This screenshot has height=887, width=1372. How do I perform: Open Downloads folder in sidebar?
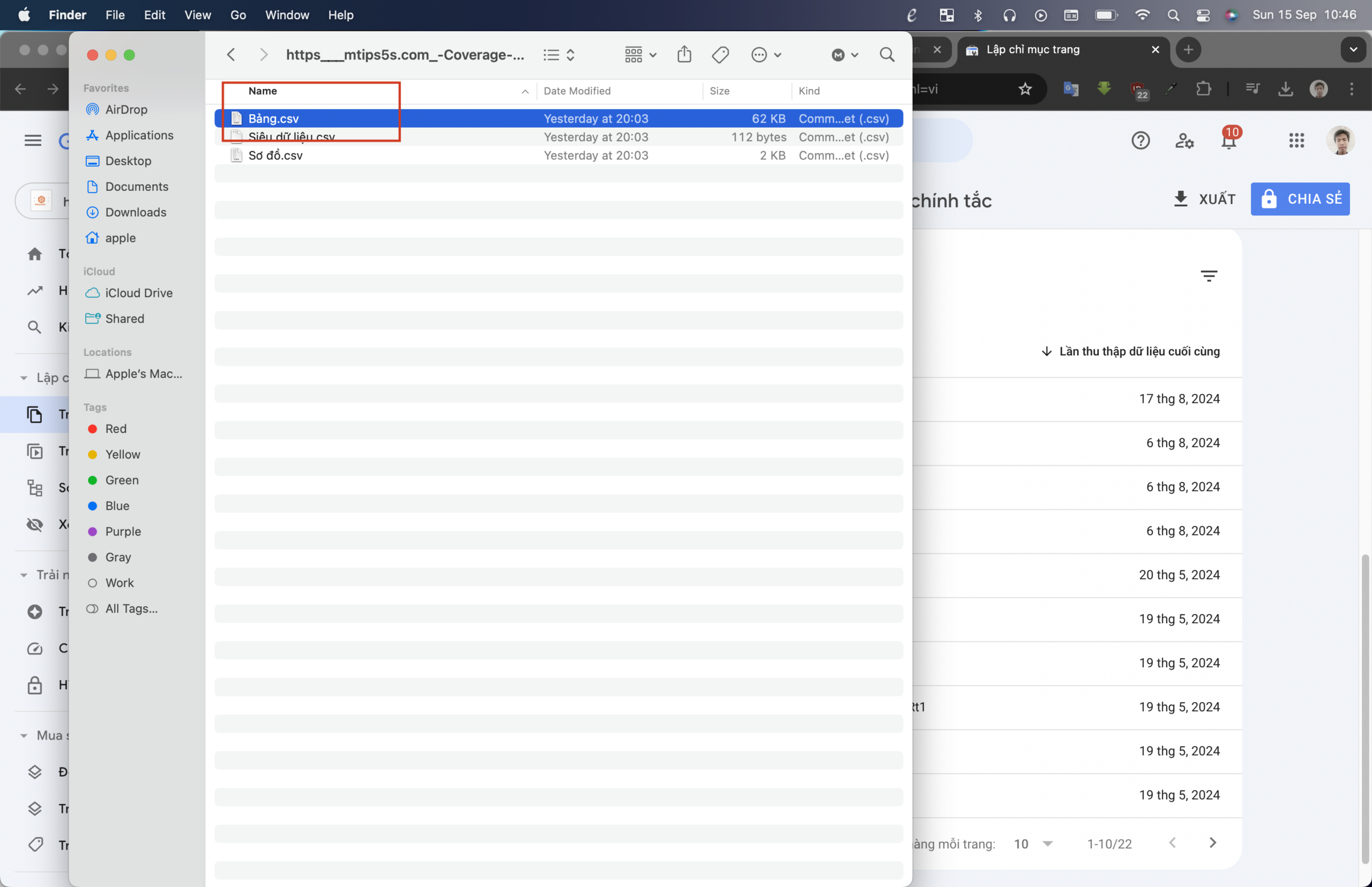[x=135, y=212]
